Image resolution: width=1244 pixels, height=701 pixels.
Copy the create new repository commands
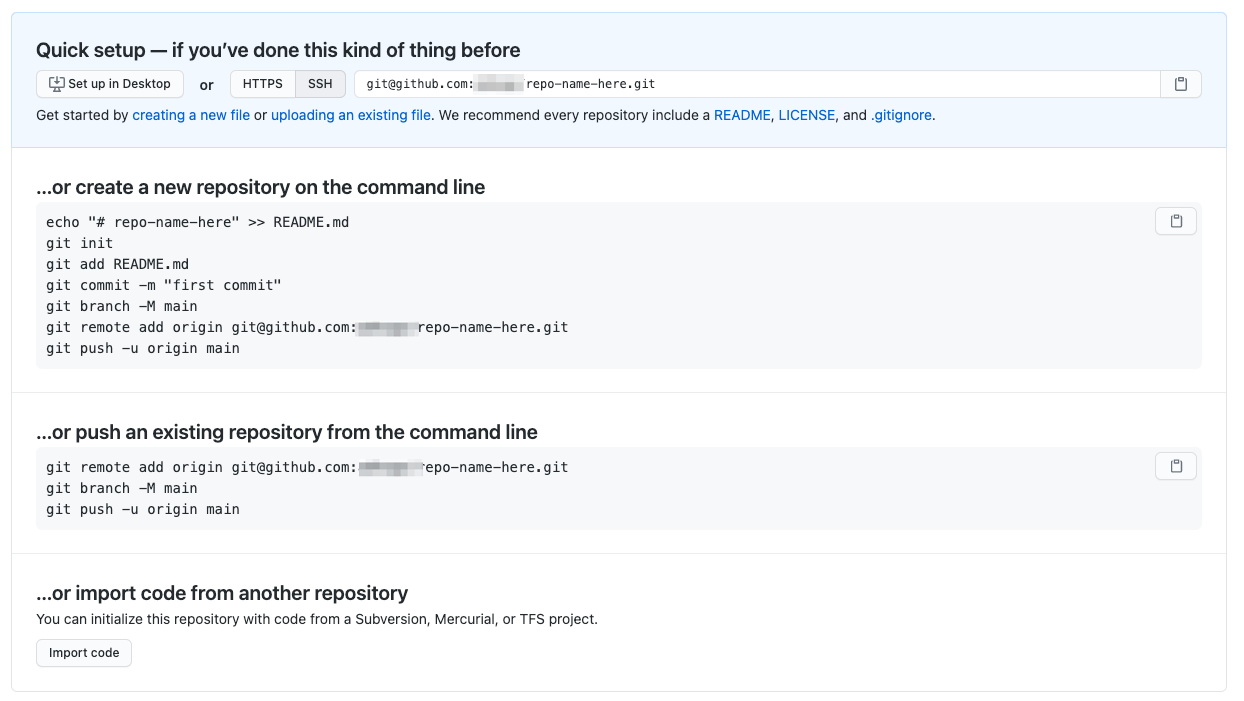coord(1175,221)
